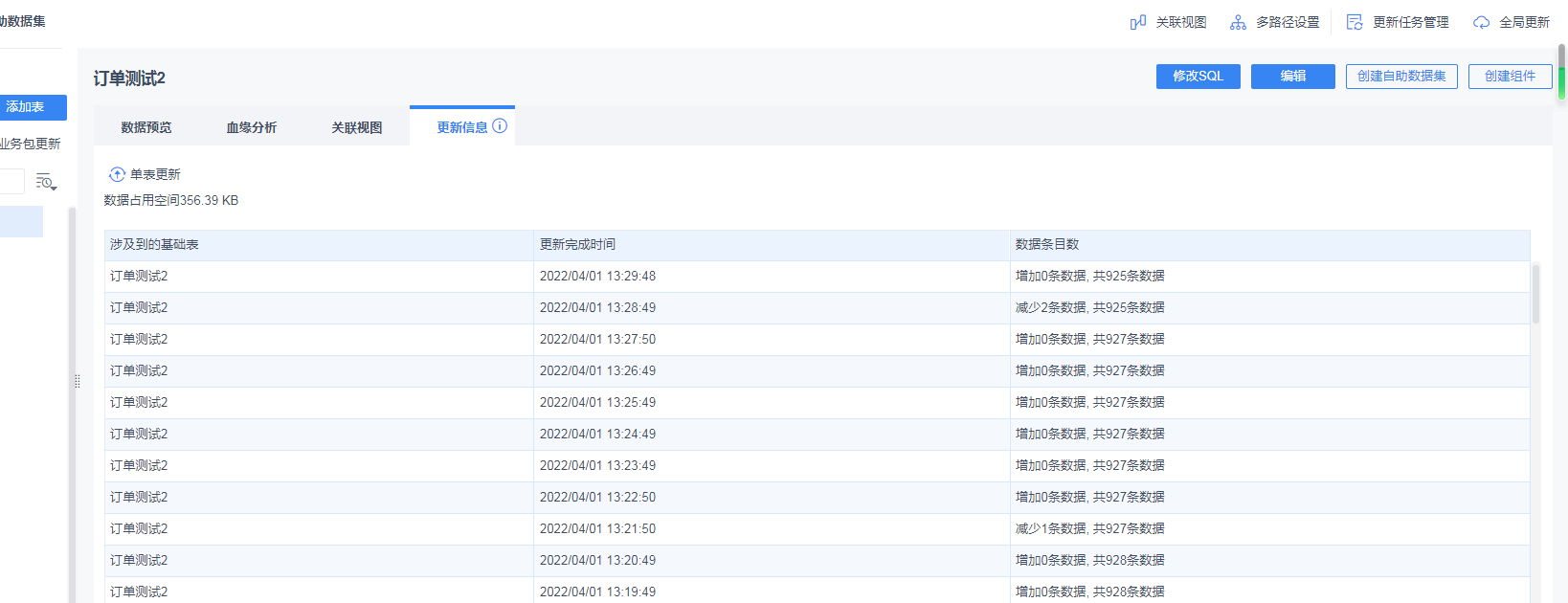Click the 更新任务管理 icon

[1355, 22]
